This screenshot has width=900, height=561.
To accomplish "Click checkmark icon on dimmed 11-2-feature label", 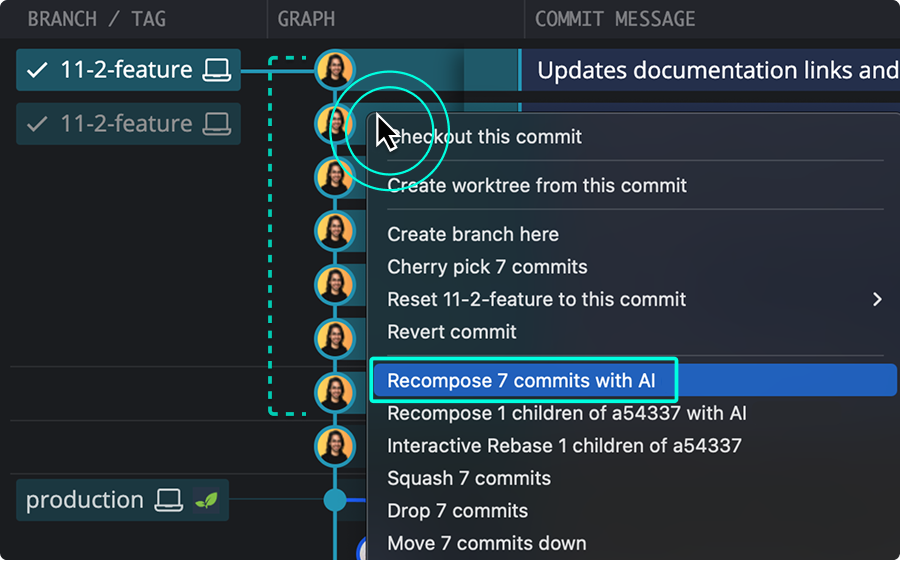I will point(37,123).
